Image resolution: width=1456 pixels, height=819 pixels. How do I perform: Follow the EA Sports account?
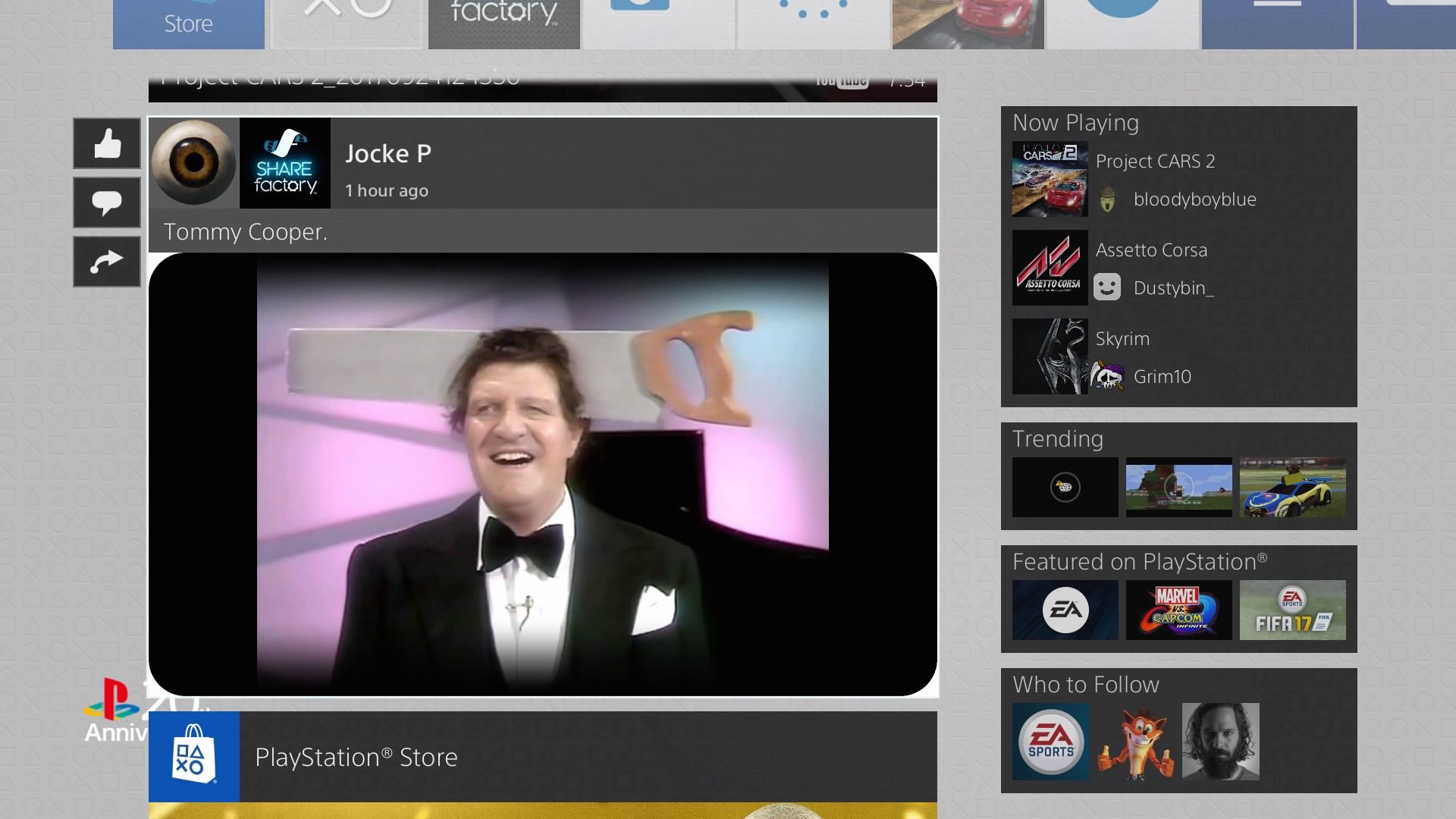click(x=1050, y=742)
